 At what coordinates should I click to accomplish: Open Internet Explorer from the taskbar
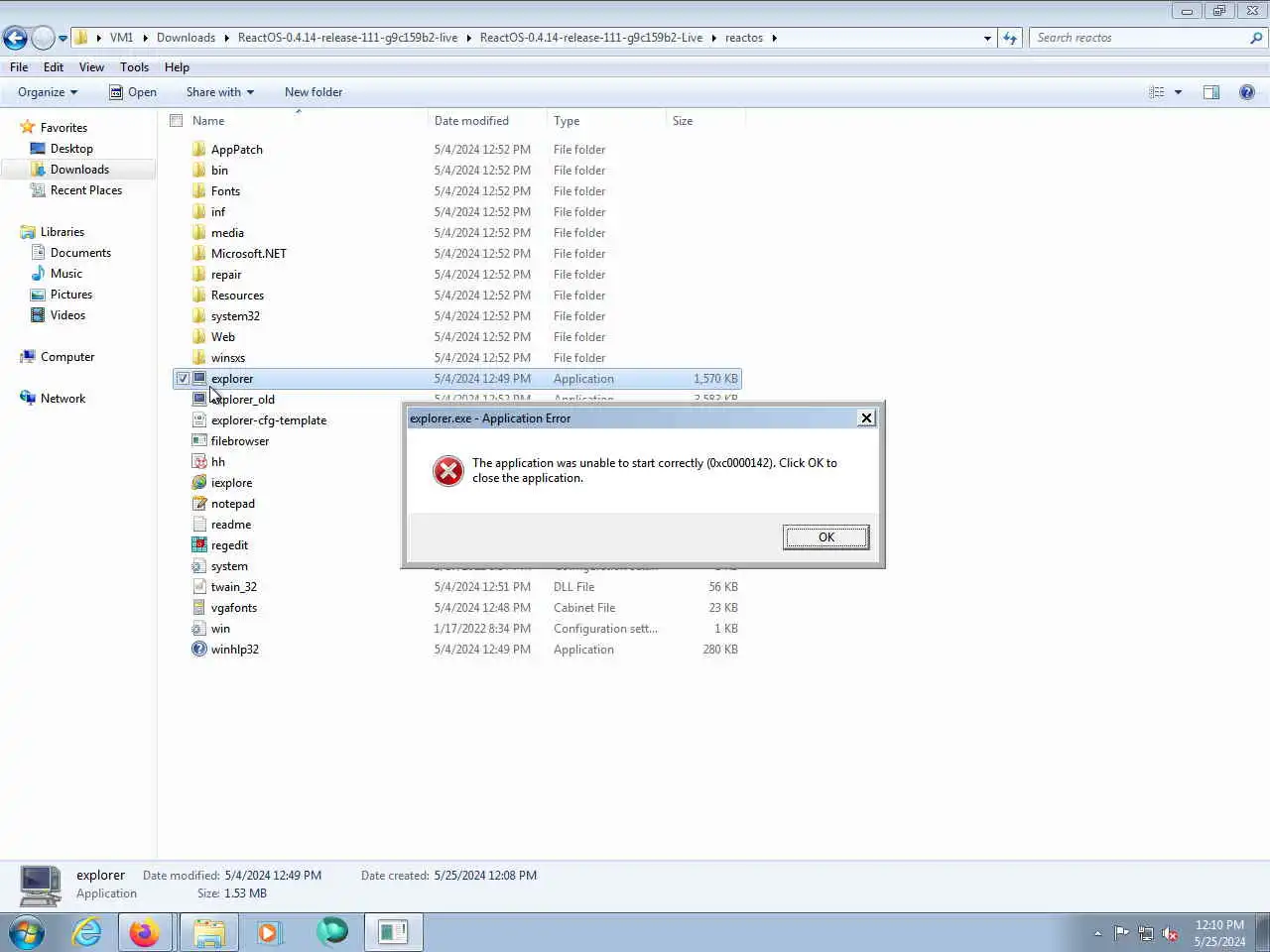click(87, 932)
